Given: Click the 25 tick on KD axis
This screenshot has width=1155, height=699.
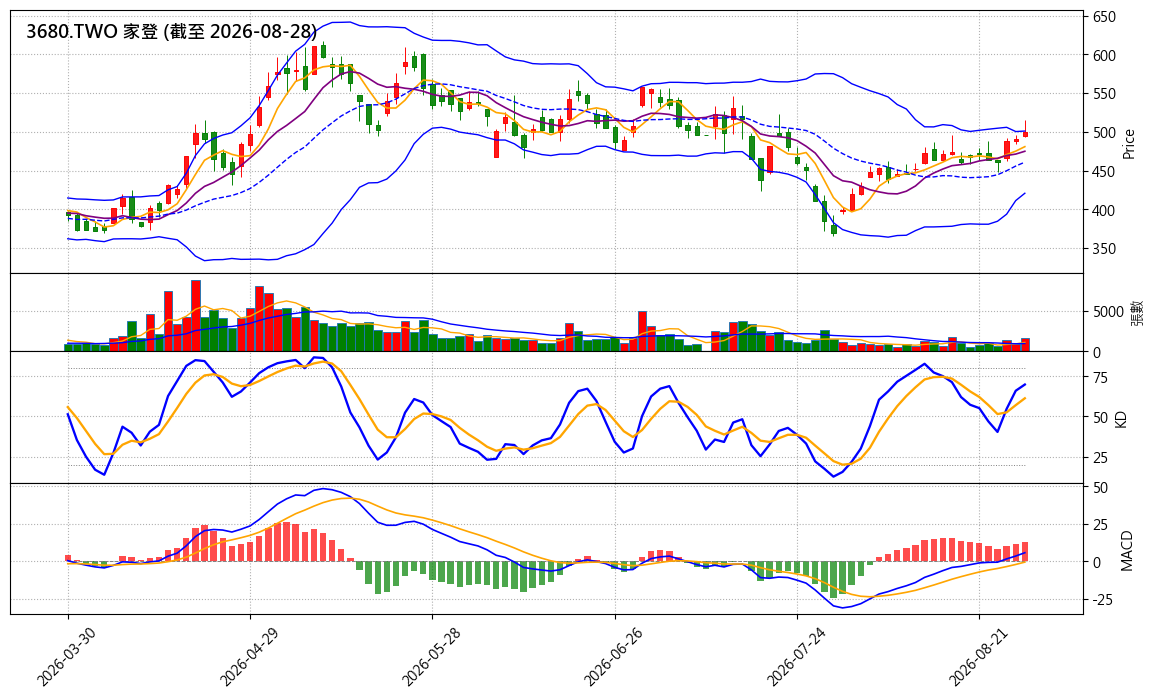Looking at the screenshot, I should click(1100, 458).
